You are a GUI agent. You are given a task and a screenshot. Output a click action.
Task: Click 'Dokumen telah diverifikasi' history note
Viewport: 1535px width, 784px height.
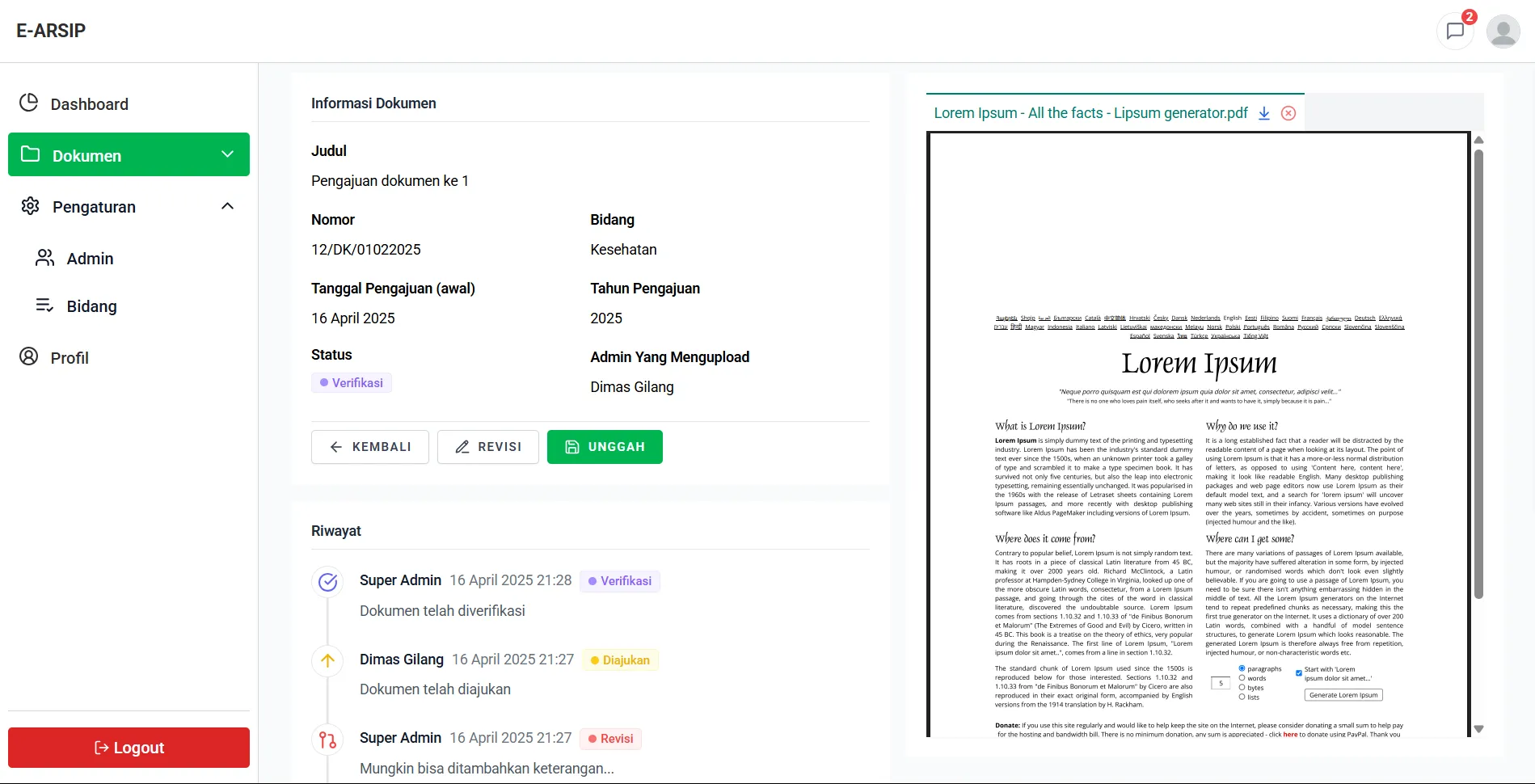click(442, 611)
